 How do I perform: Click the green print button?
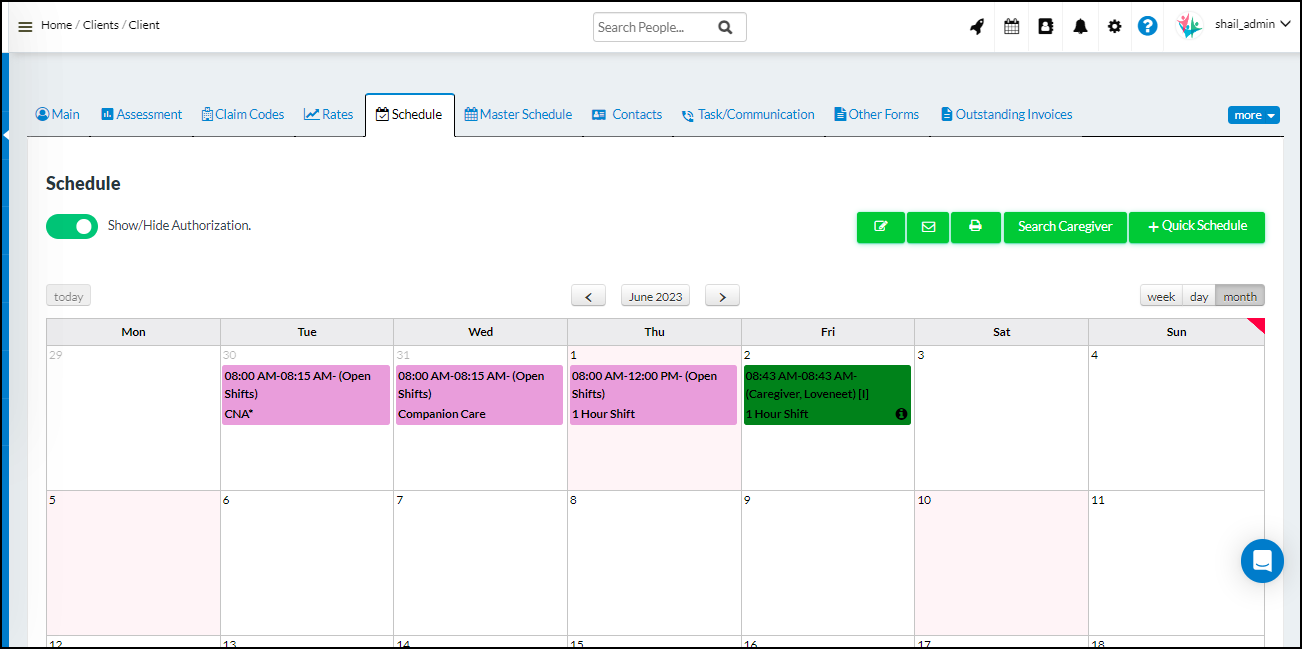975,227
